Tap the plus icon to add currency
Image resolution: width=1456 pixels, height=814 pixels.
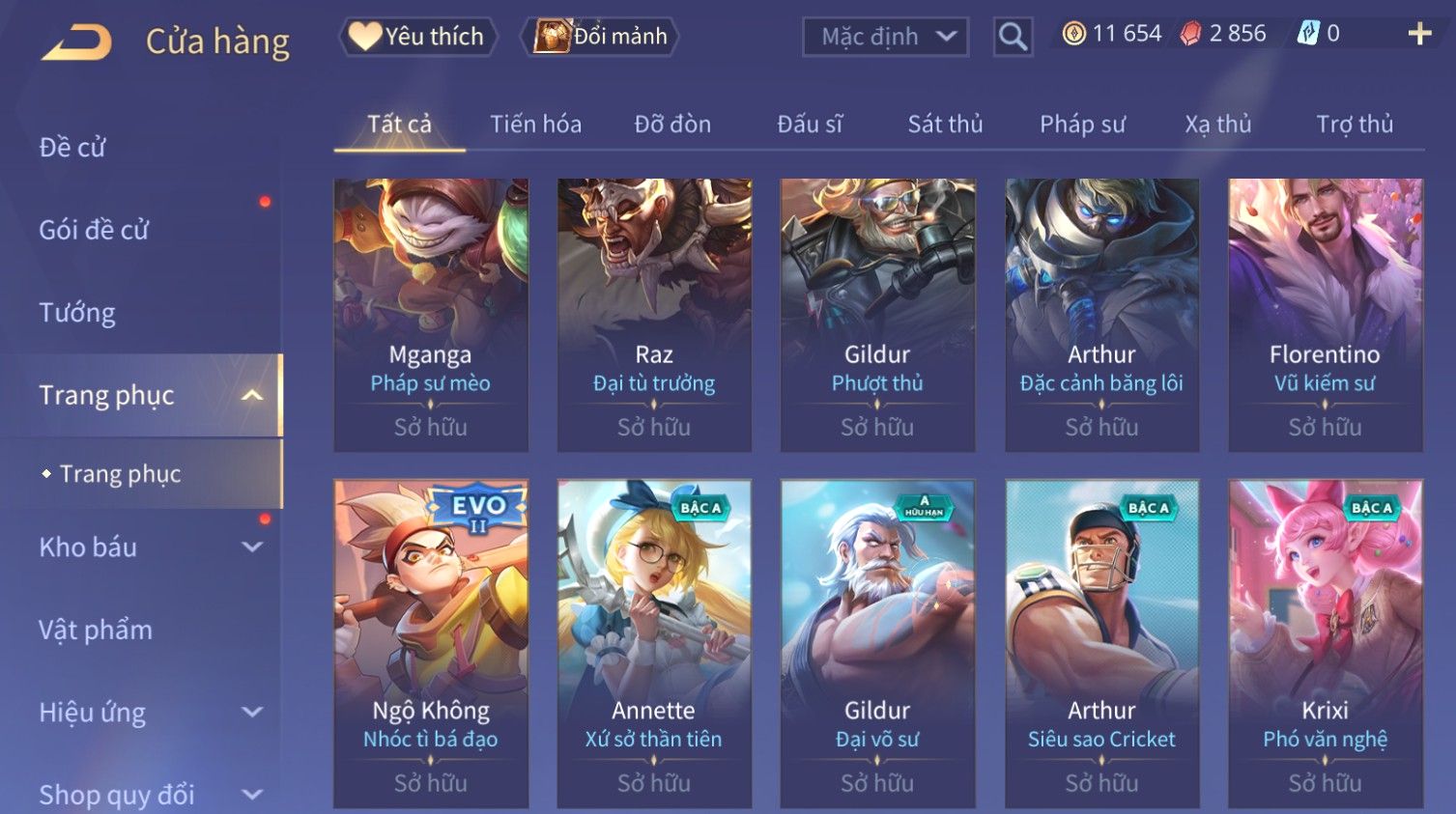(1419, 35)
